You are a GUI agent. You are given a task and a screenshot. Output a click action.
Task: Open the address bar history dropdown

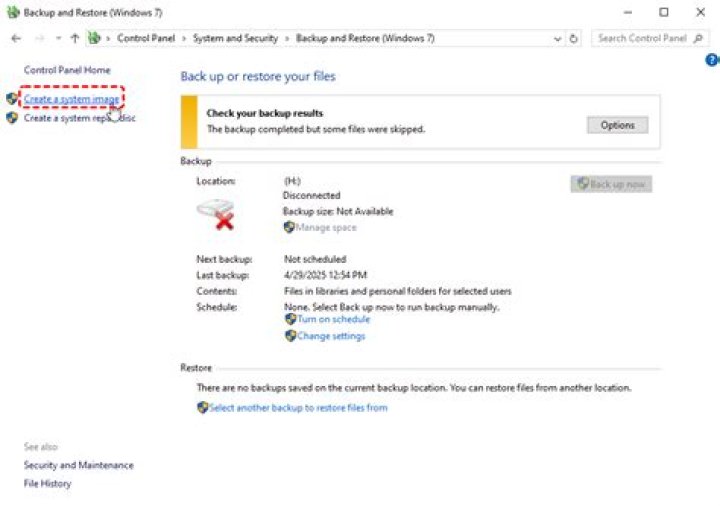click(x=557, y=39)
